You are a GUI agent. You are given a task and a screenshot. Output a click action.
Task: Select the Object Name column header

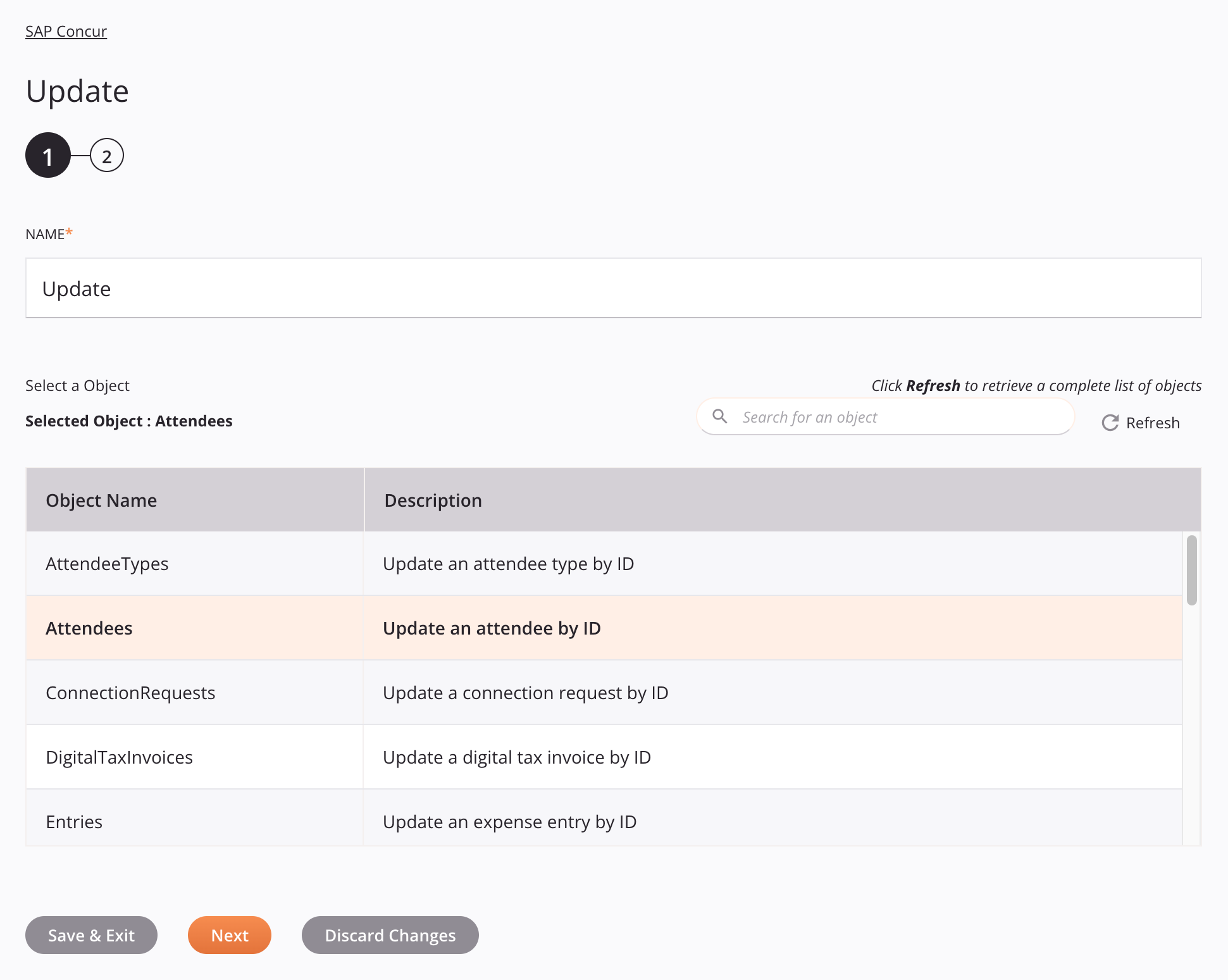tap(102, 500)
